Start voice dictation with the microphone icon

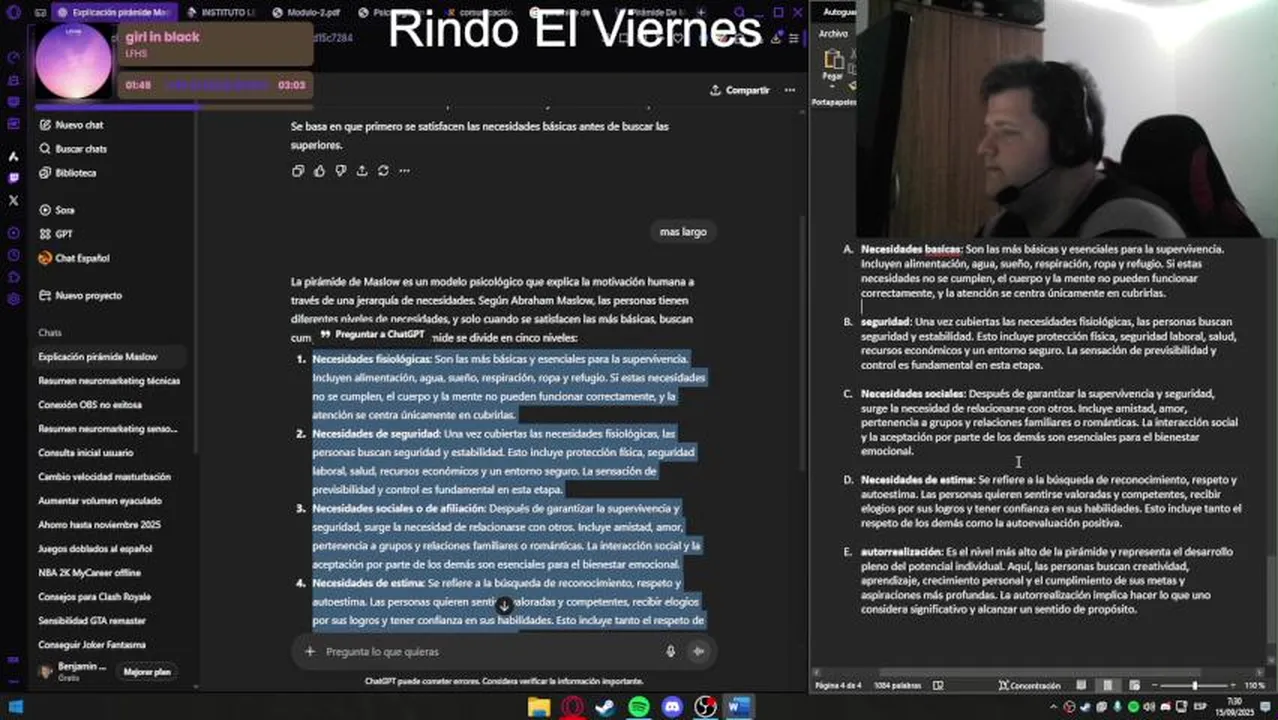coord(670,651)
